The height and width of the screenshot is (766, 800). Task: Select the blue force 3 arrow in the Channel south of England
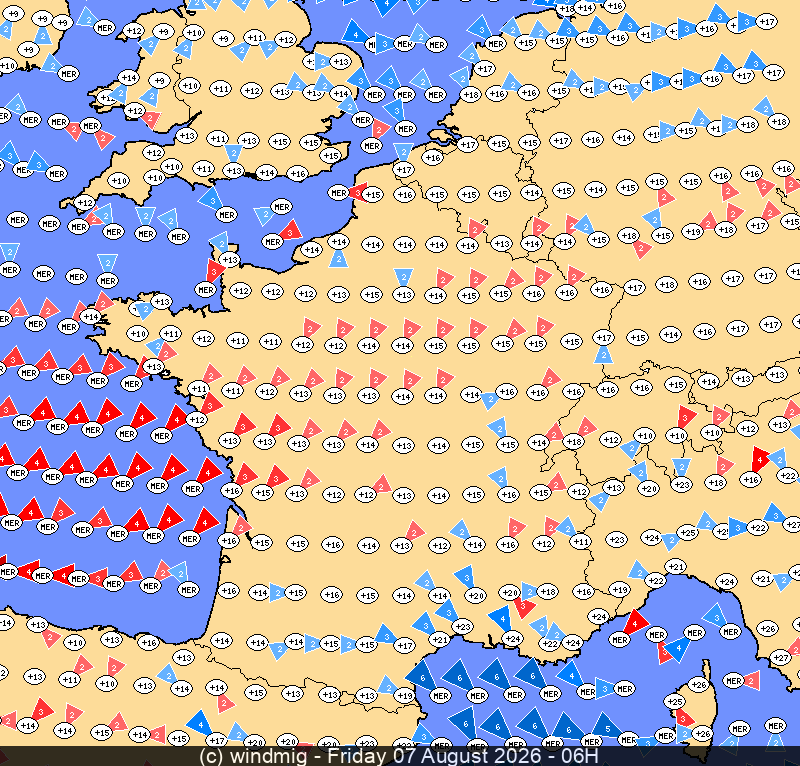(211, 199)
